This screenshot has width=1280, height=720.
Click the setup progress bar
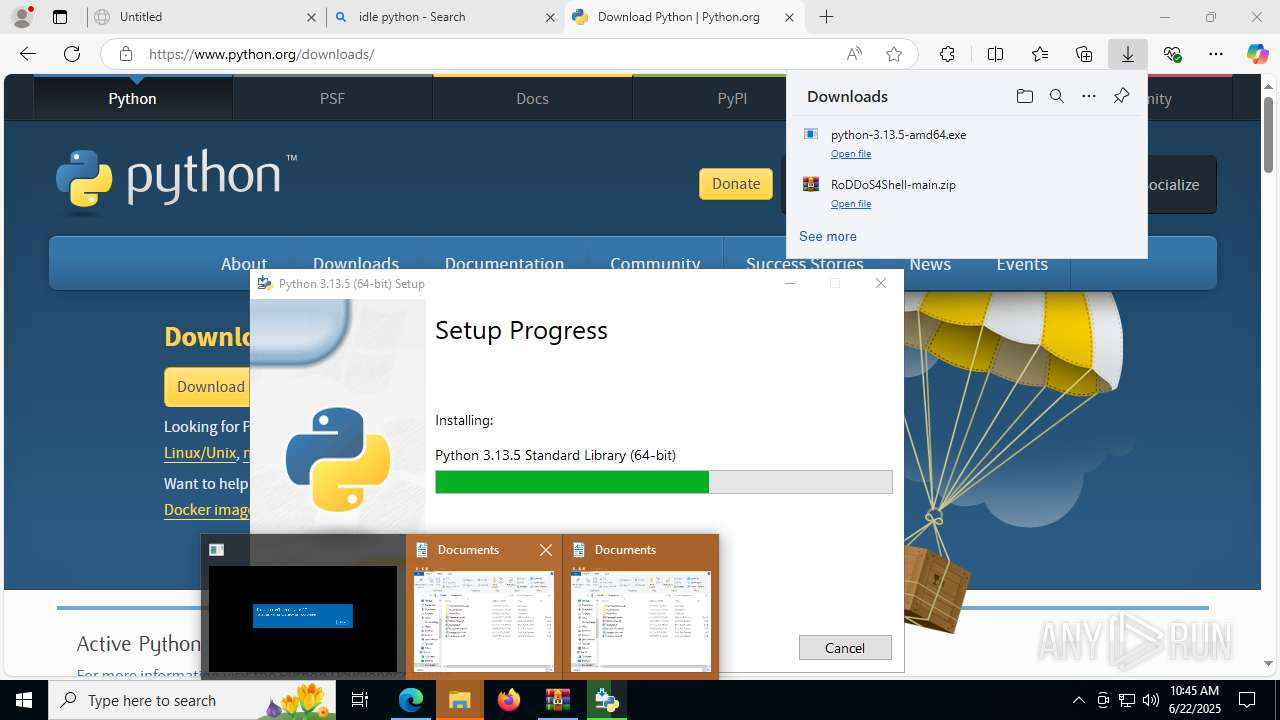click(664, 482)
